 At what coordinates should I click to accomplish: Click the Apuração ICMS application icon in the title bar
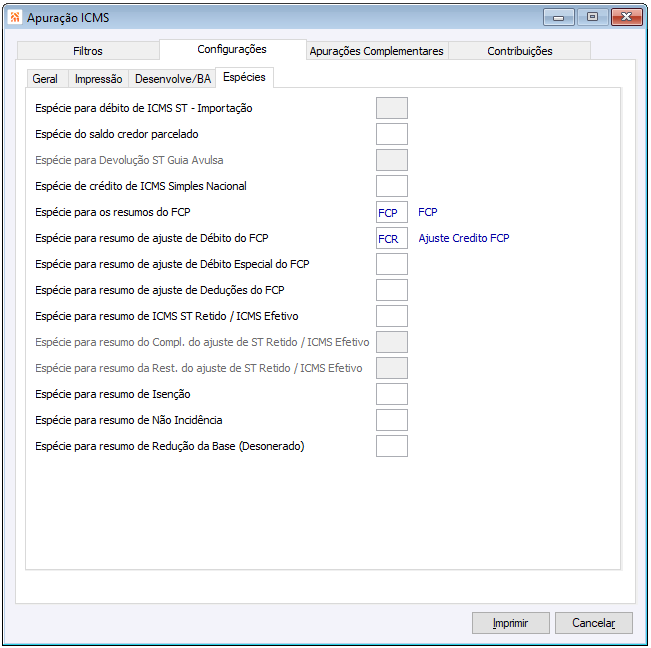[15, 17]
